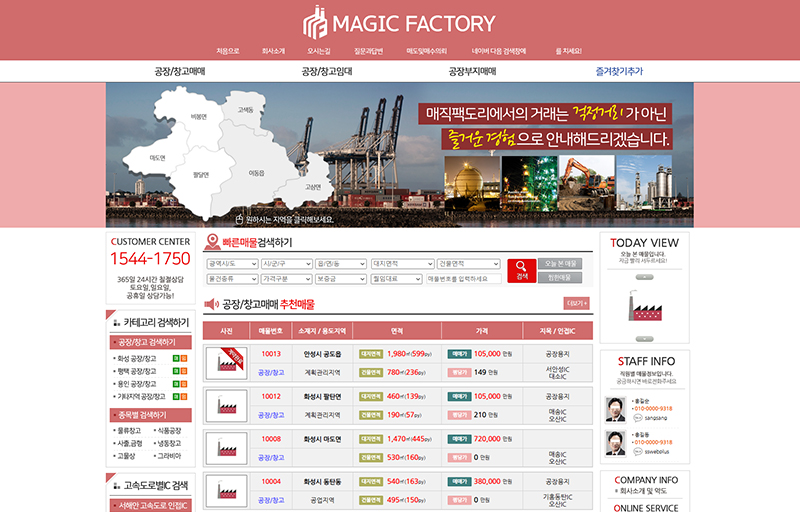Open photo thumbnail for listing 10013
This screenshot has height=512, width=800.
tap(227, 363)
